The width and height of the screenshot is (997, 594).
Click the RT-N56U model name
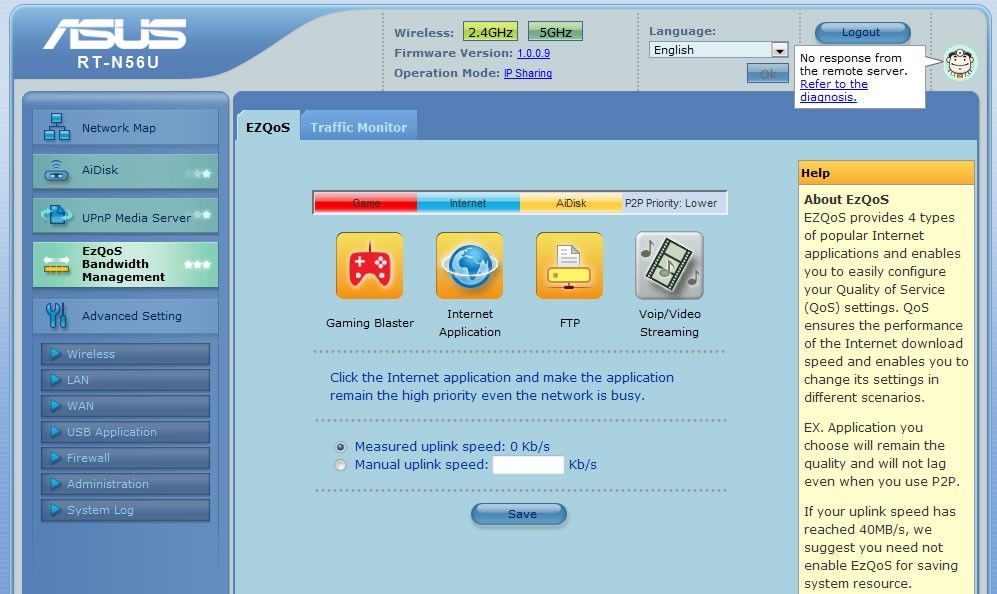118,62
